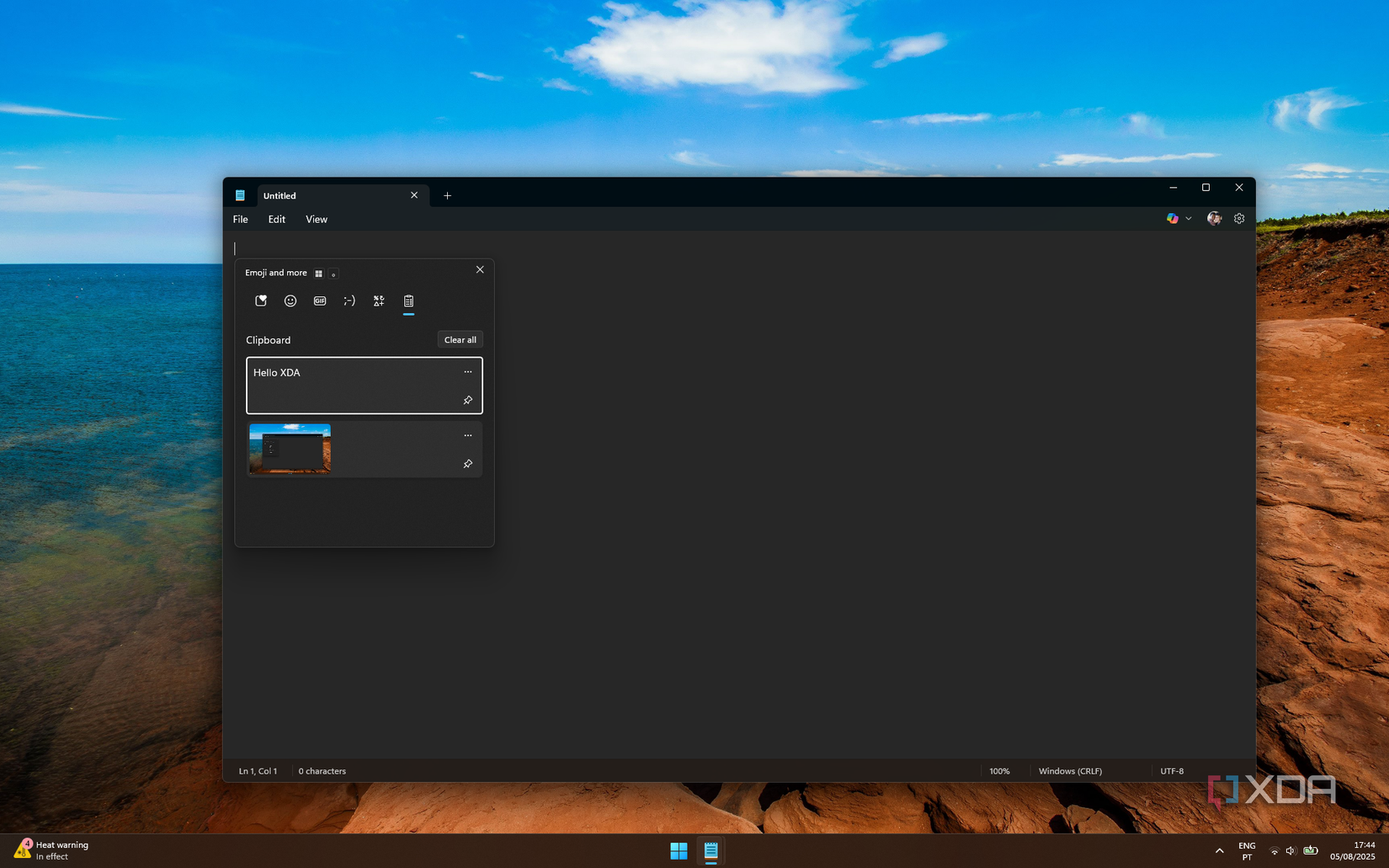Pin the screenshot clipboard entry
Screen dimensions: 1389x868
coord(468,463)
